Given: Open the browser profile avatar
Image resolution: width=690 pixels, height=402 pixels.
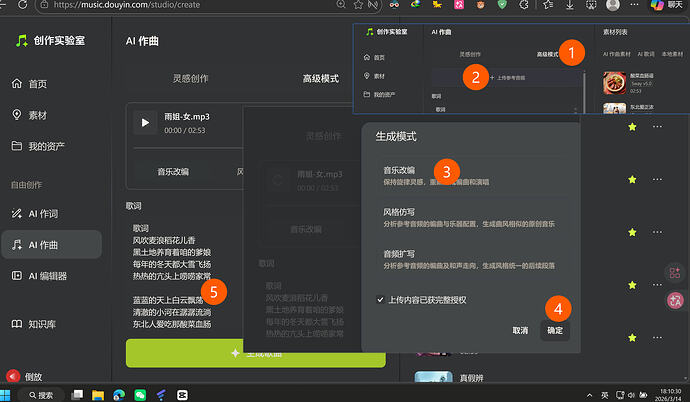Looking at the screenshot, I should click(613, 5).
